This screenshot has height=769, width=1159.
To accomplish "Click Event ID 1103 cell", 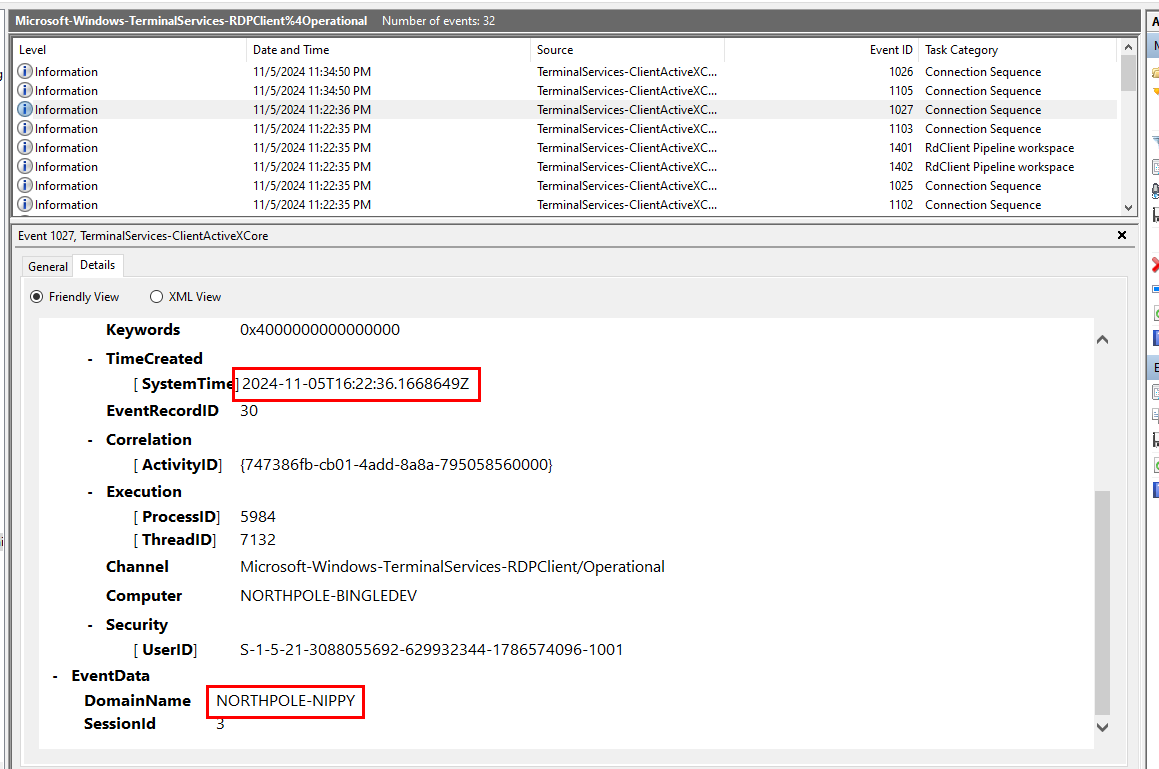I will tap(900, 129).
